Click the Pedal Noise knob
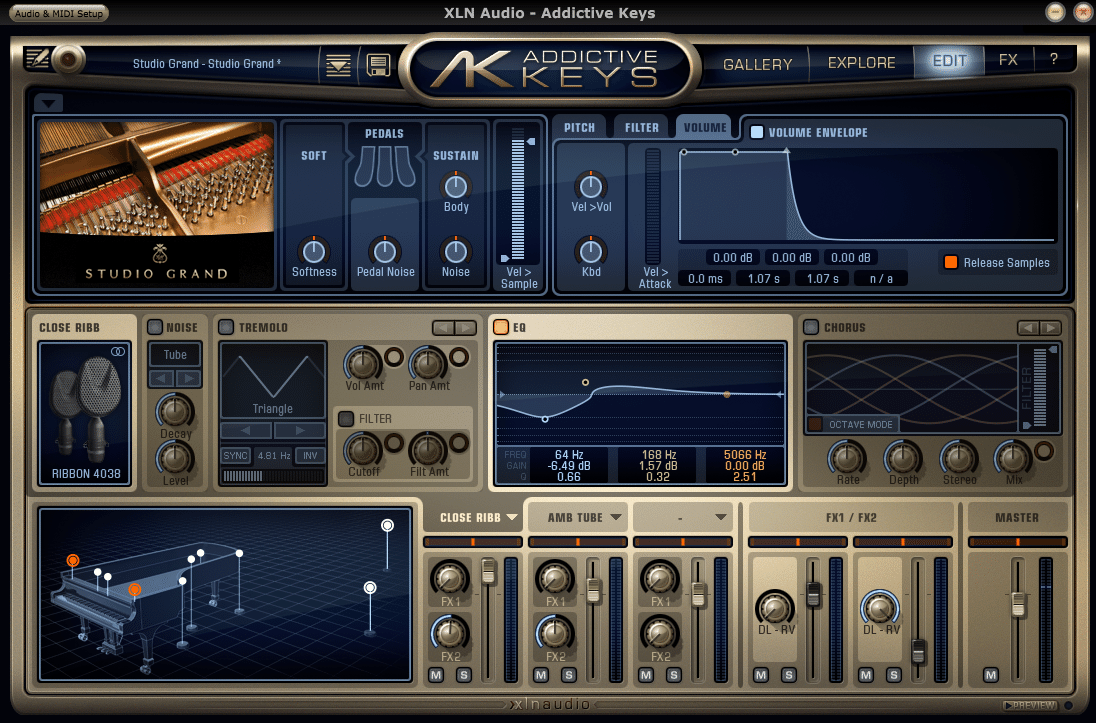 pos(384,251)
